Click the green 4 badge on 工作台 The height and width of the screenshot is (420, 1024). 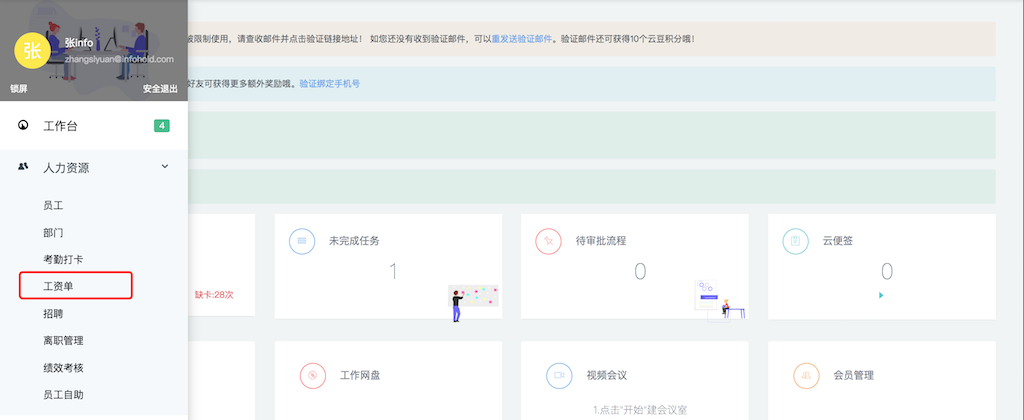click(x=161, y=125)
